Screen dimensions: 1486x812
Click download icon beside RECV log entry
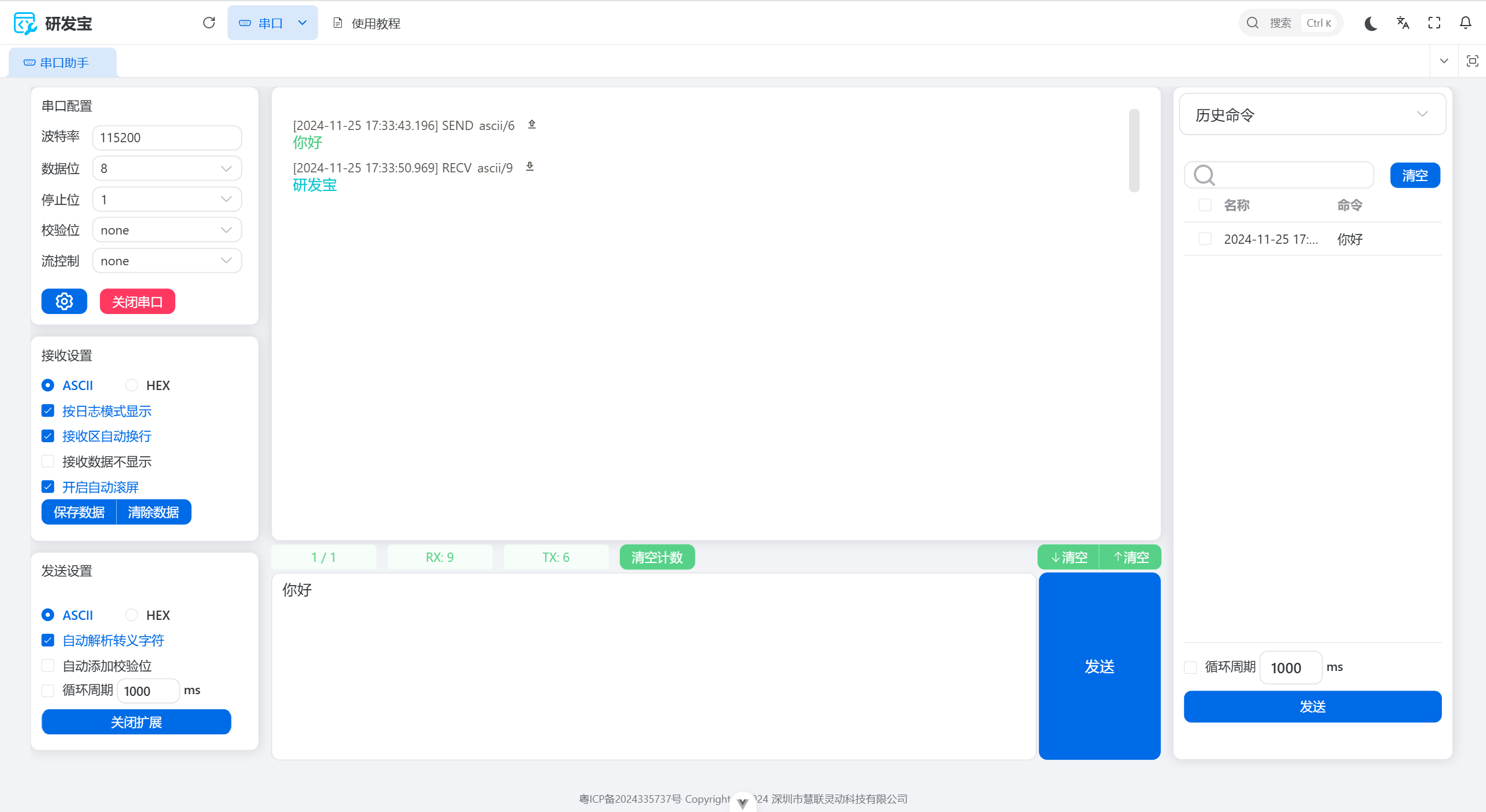[529, 167]
